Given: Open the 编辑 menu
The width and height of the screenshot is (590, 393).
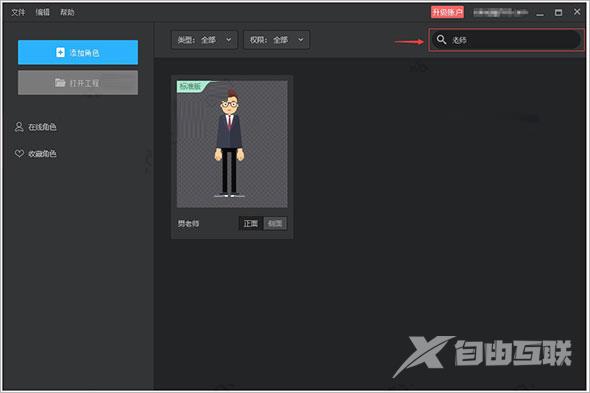Looking at the screenshot, I should [x=43, y=12].
